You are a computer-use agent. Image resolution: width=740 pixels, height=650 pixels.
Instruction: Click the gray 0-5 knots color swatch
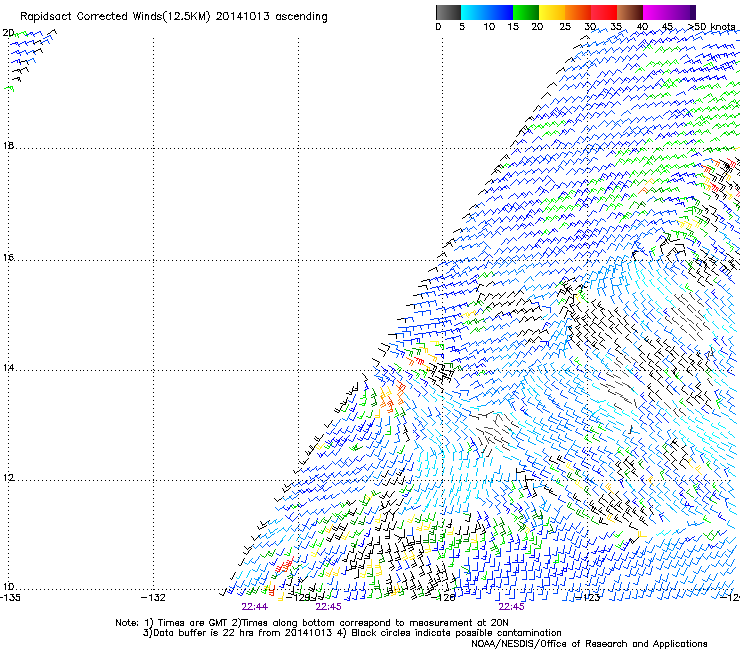[448, 12]
